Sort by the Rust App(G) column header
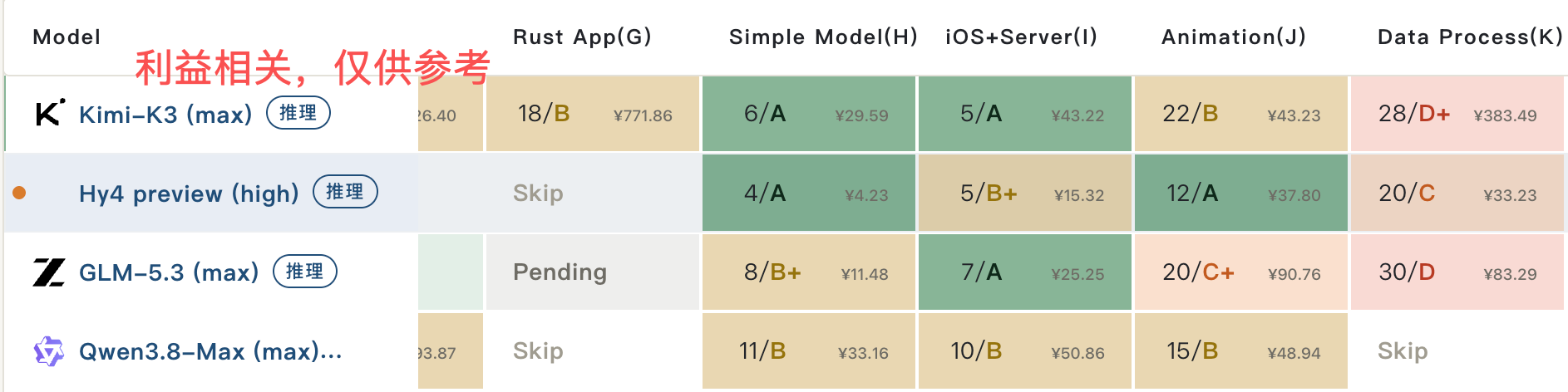 (582, 37)
